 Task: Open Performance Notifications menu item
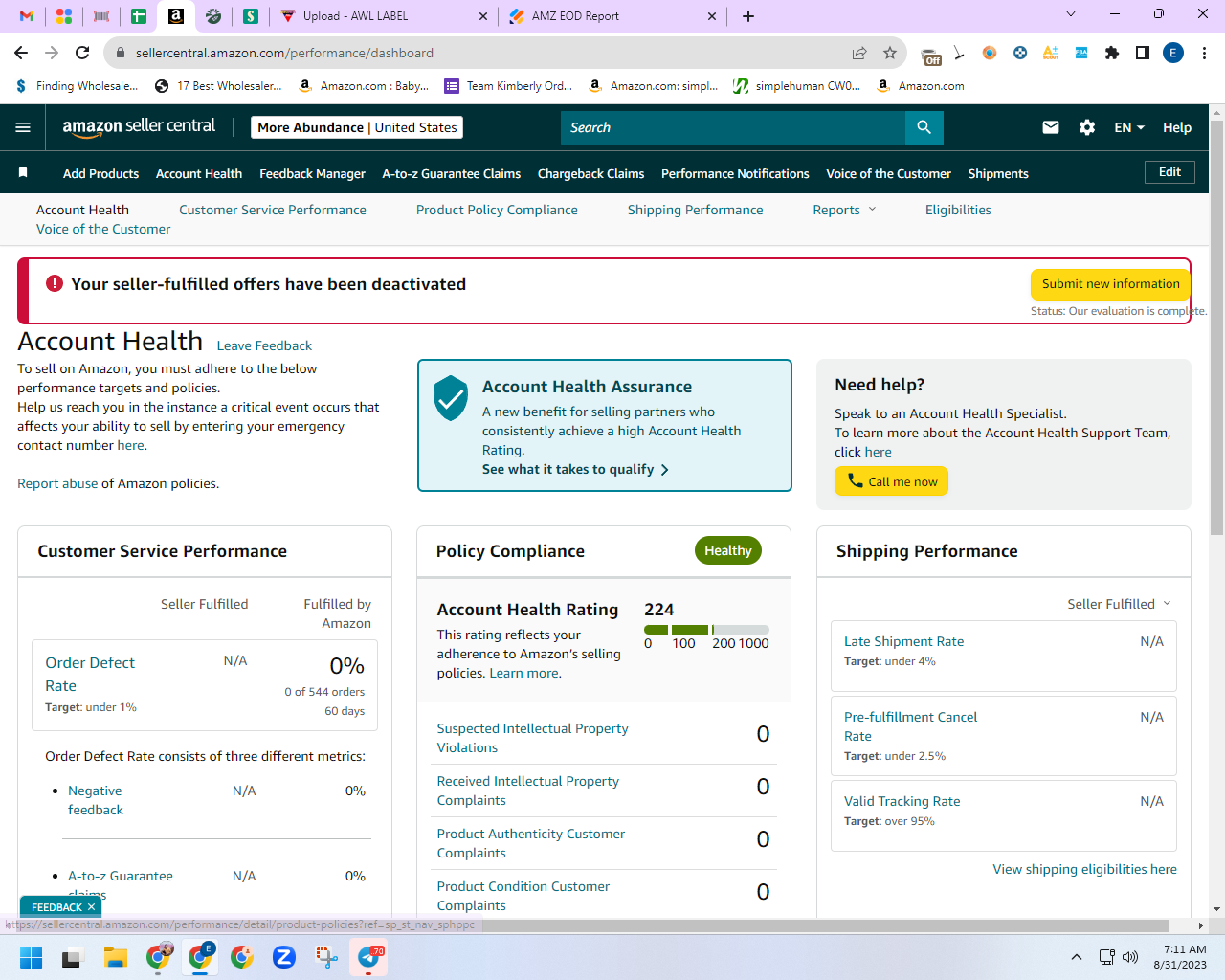tap(735, 173)
